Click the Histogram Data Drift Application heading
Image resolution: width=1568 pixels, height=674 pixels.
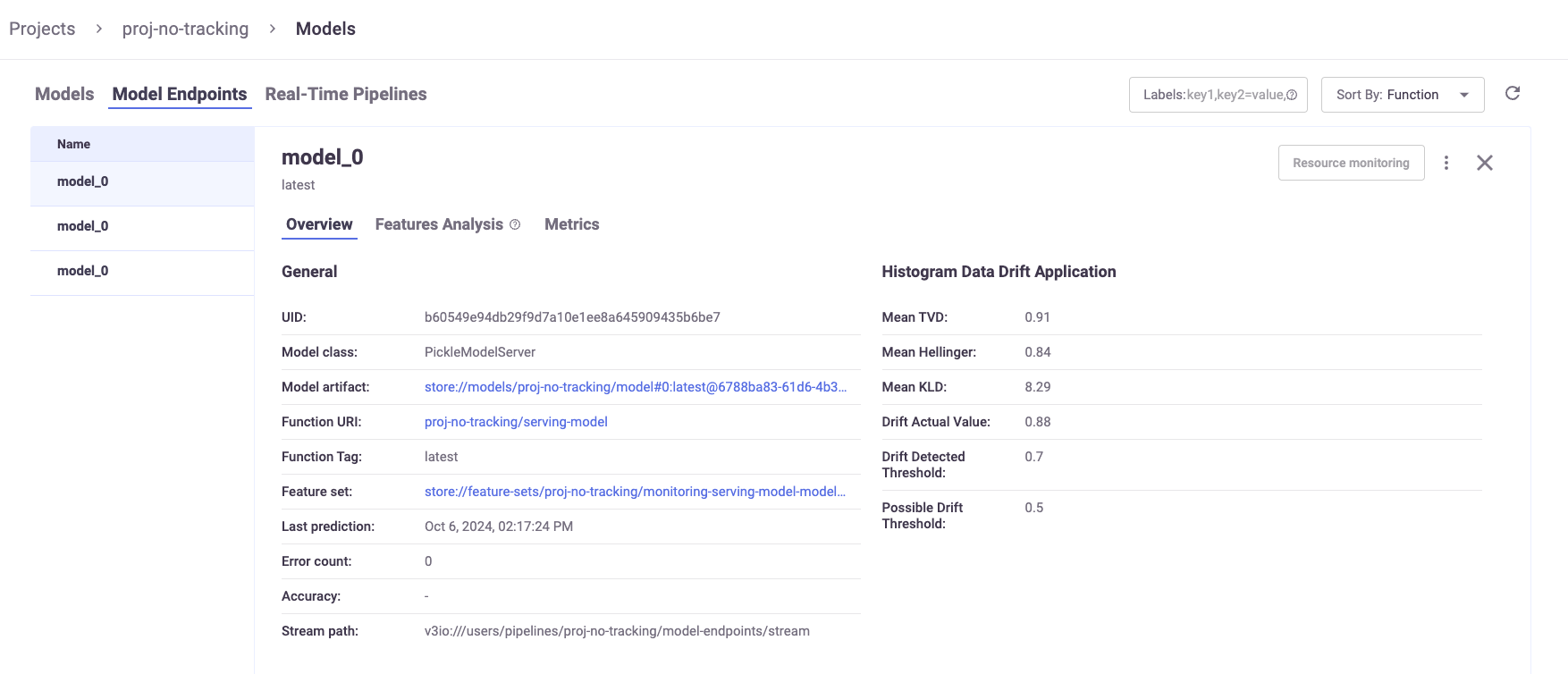click(999, 272)
